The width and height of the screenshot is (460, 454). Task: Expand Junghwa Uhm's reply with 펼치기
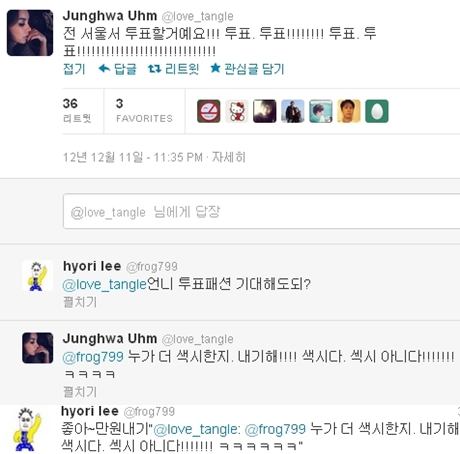point(80,392)
